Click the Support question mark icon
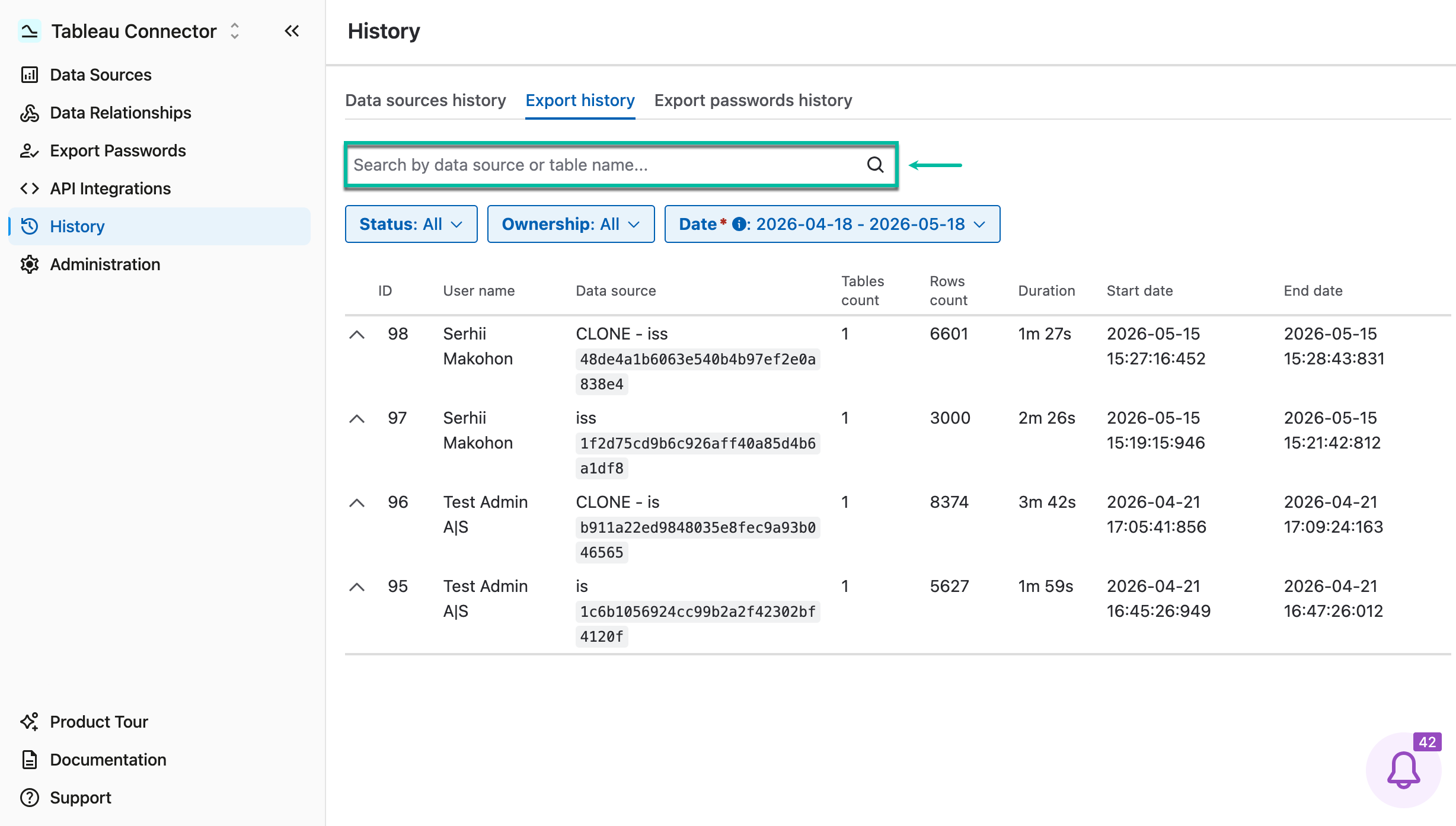This screenshot has height=826, width=1456. (30, 798)
